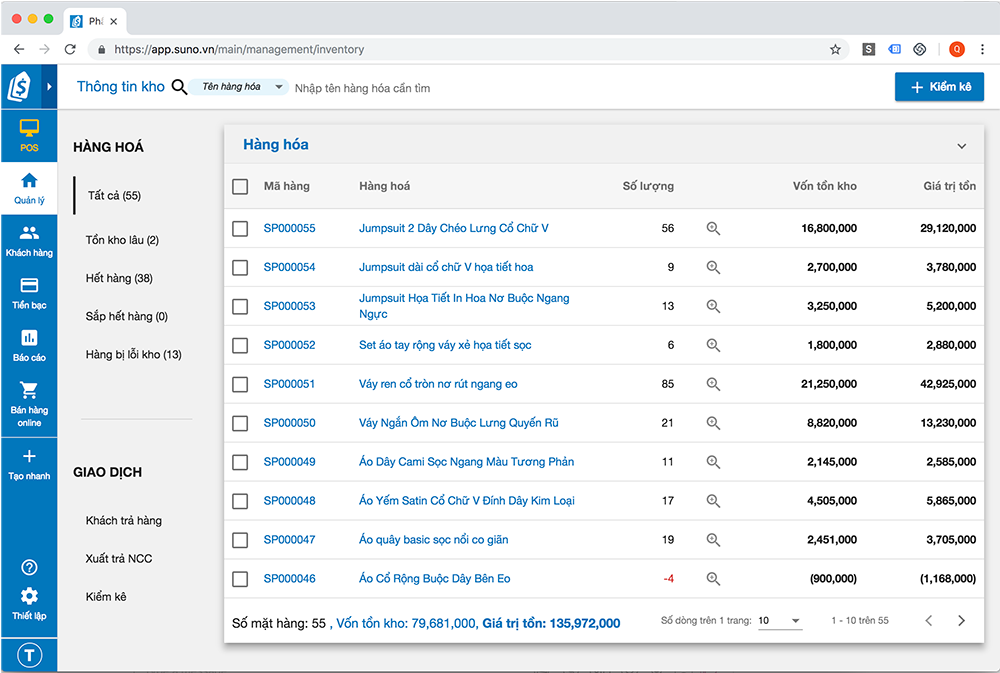Collapse the Hàng hóa panel chevron
The image size is (1000, 673).
click(961, 146)
